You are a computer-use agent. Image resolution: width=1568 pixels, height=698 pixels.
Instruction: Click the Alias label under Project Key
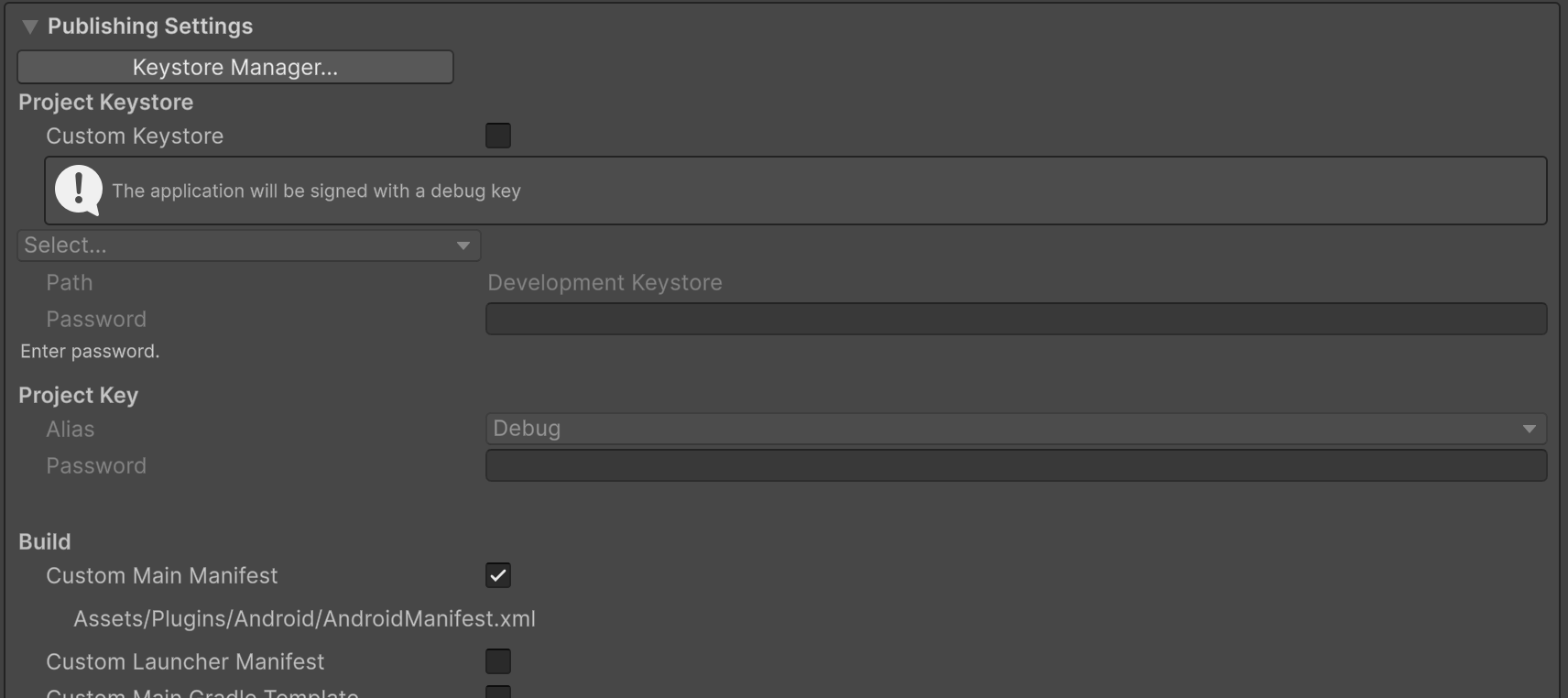tap(71, 430)
